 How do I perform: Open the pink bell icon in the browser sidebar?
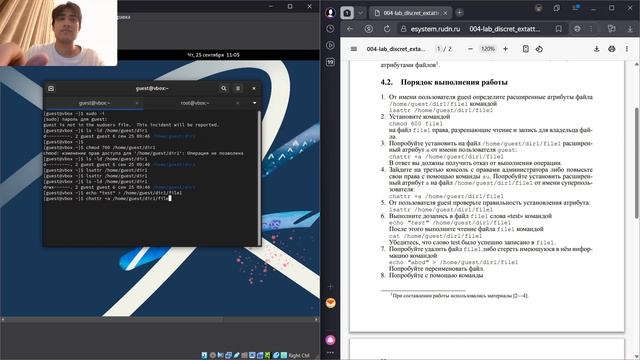click(331, 340)
